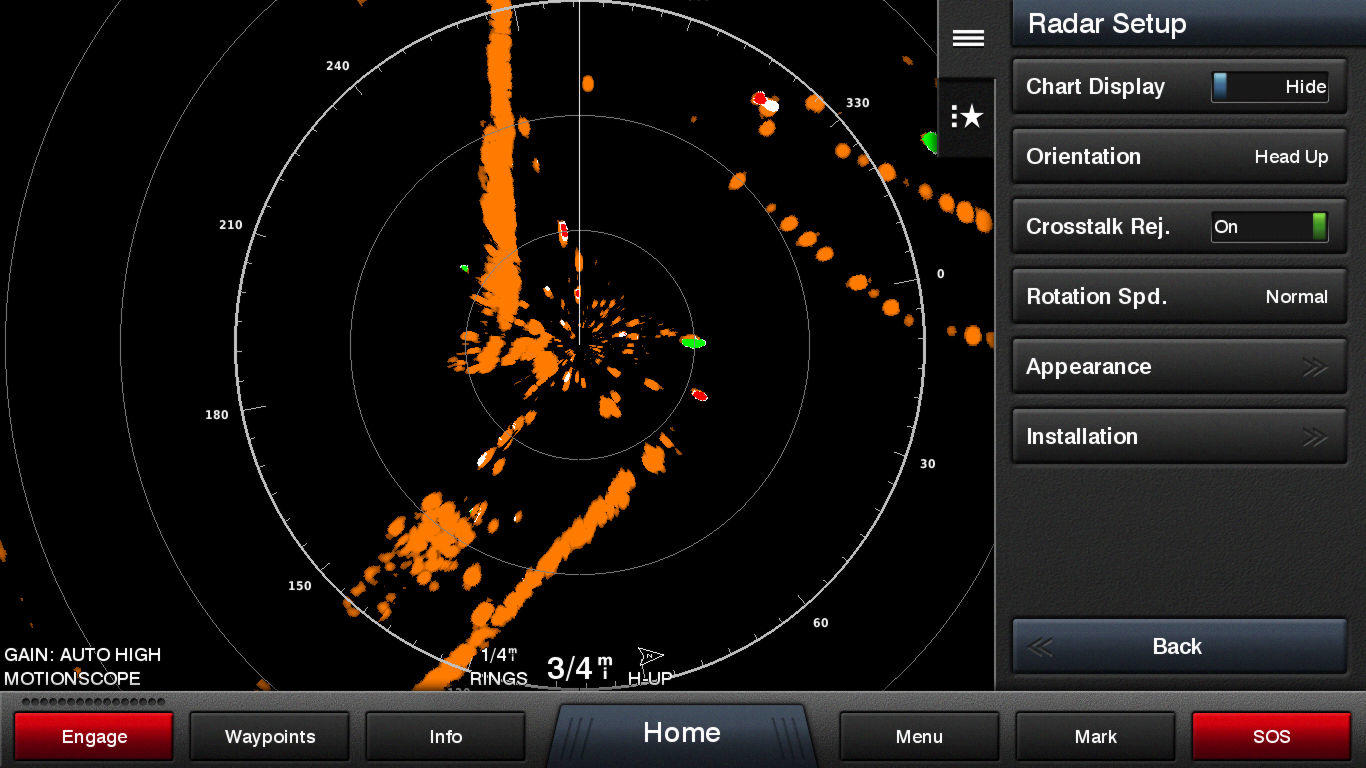This screenshot has height=768, width=1366.
Task: Tap the GAIN: AUTO HIGH status
Action: tap(83, 655)
